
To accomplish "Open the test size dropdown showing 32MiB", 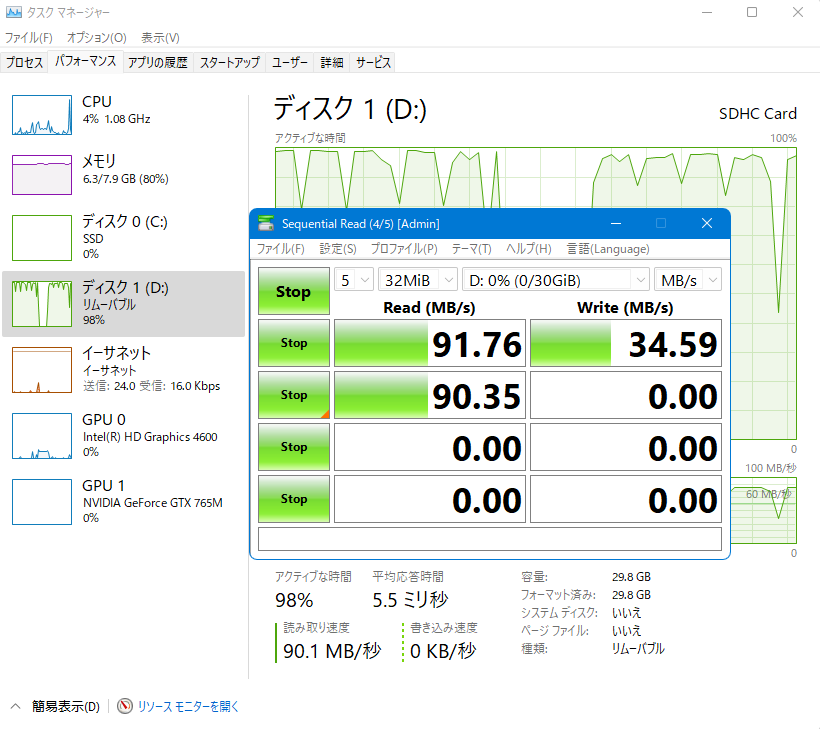I will (418, 280).
